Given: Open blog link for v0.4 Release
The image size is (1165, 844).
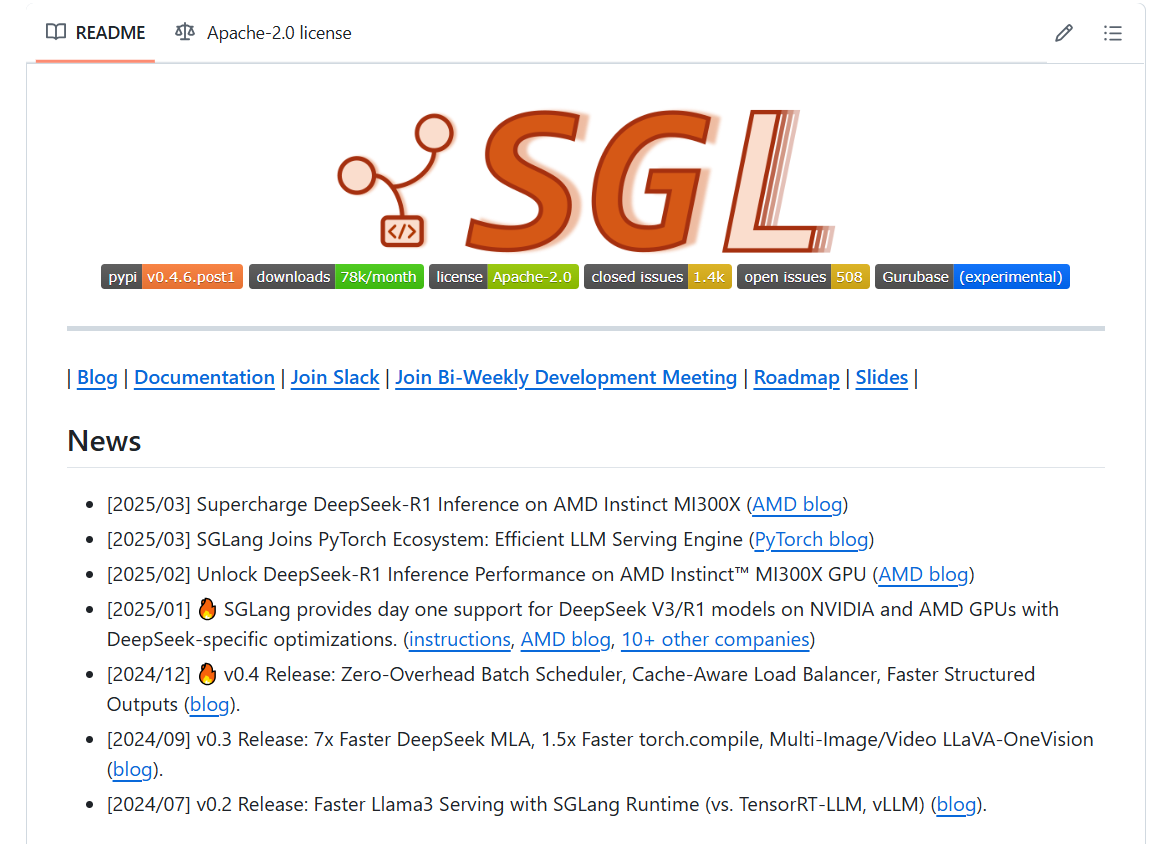Looking at the screenshot, I should click(x=210, y=704).
